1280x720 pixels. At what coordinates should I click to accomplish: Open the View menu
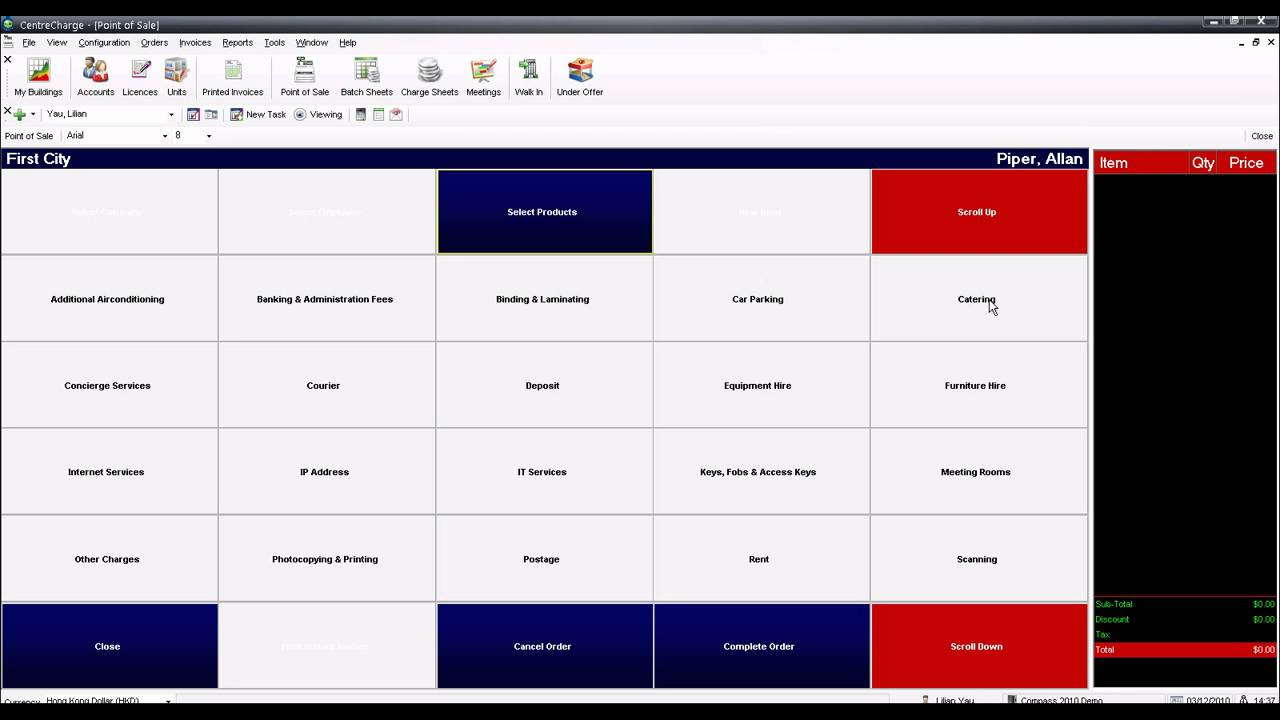pos(57,43)
